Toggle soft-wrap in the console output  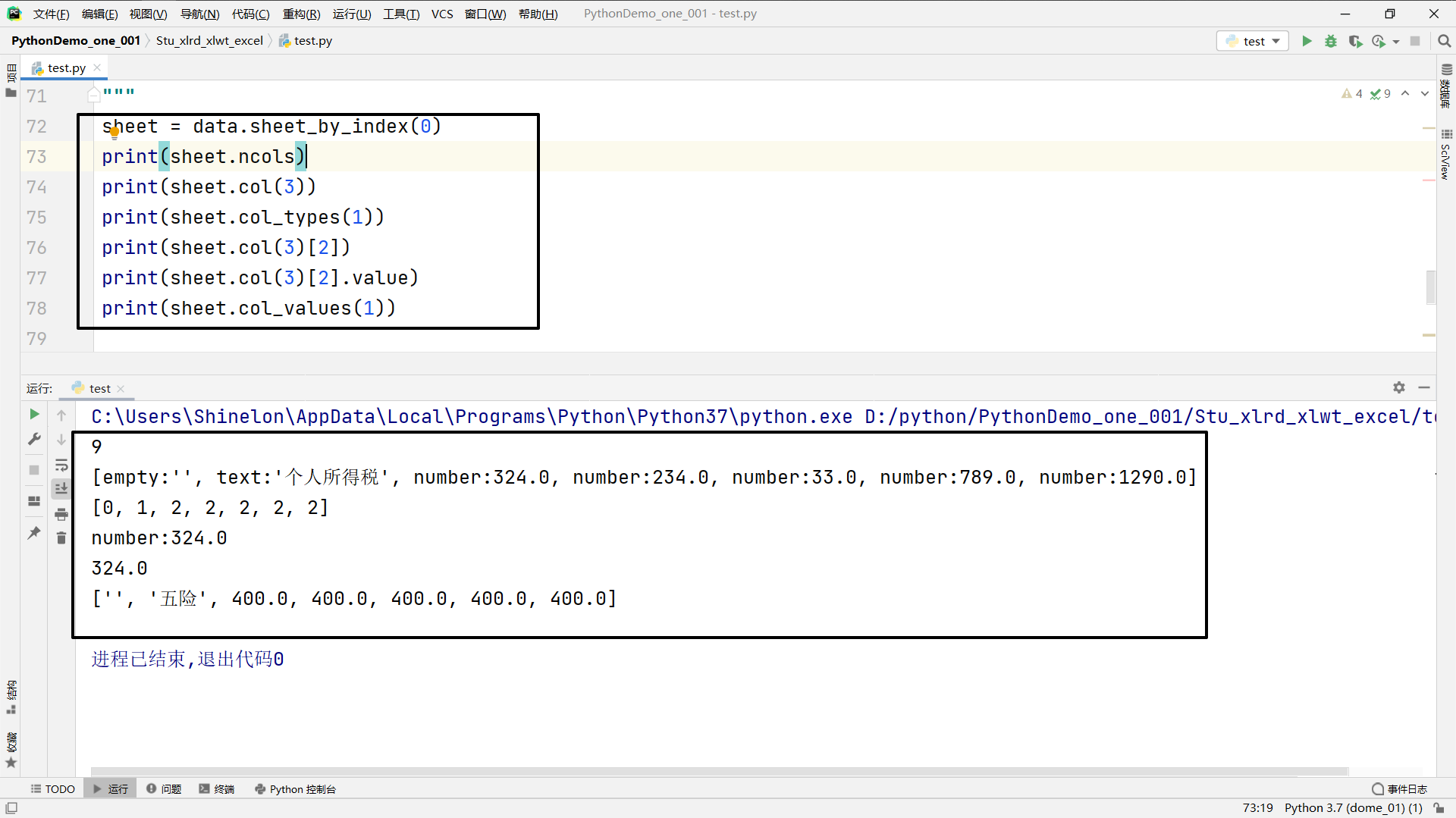click(61, 465)
